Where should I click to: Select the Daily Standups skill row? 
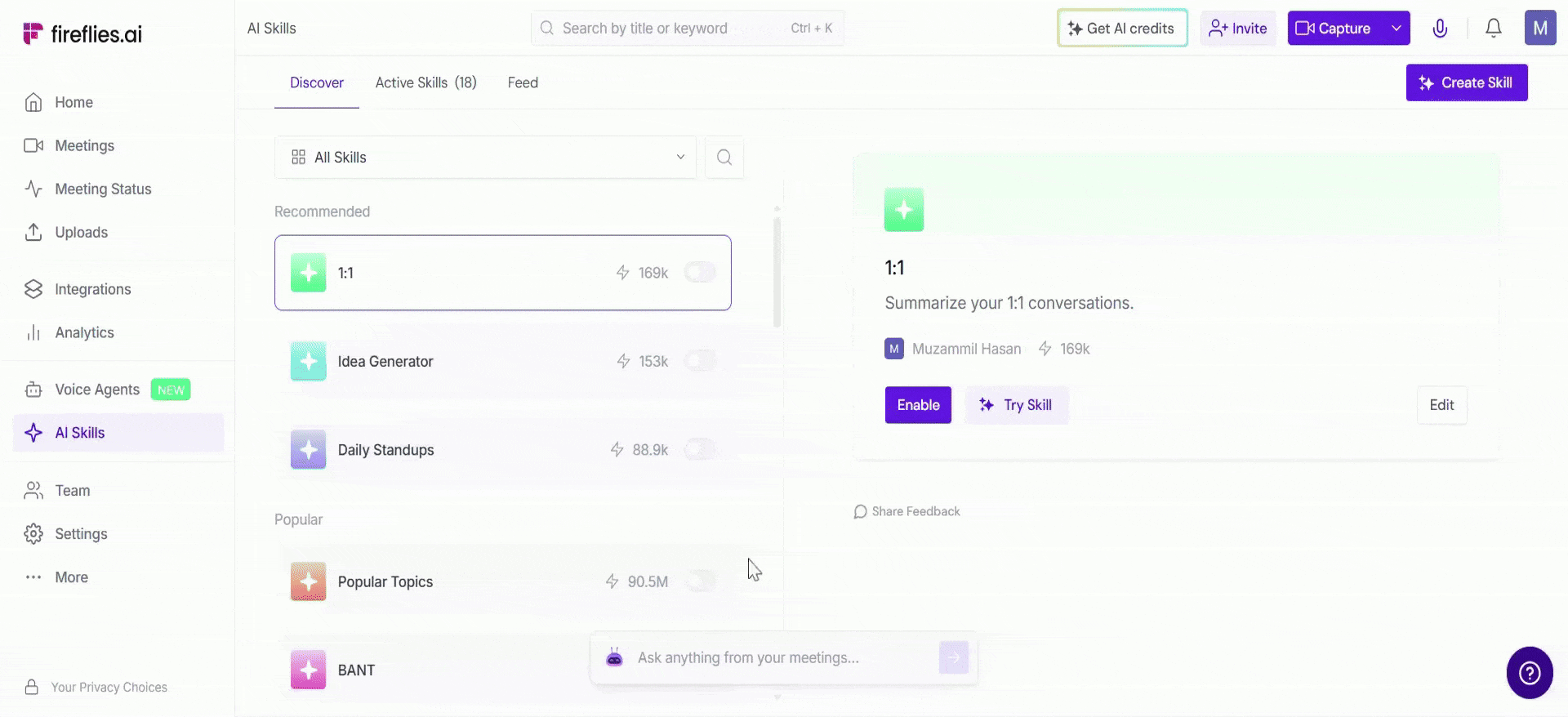point(503,449)
